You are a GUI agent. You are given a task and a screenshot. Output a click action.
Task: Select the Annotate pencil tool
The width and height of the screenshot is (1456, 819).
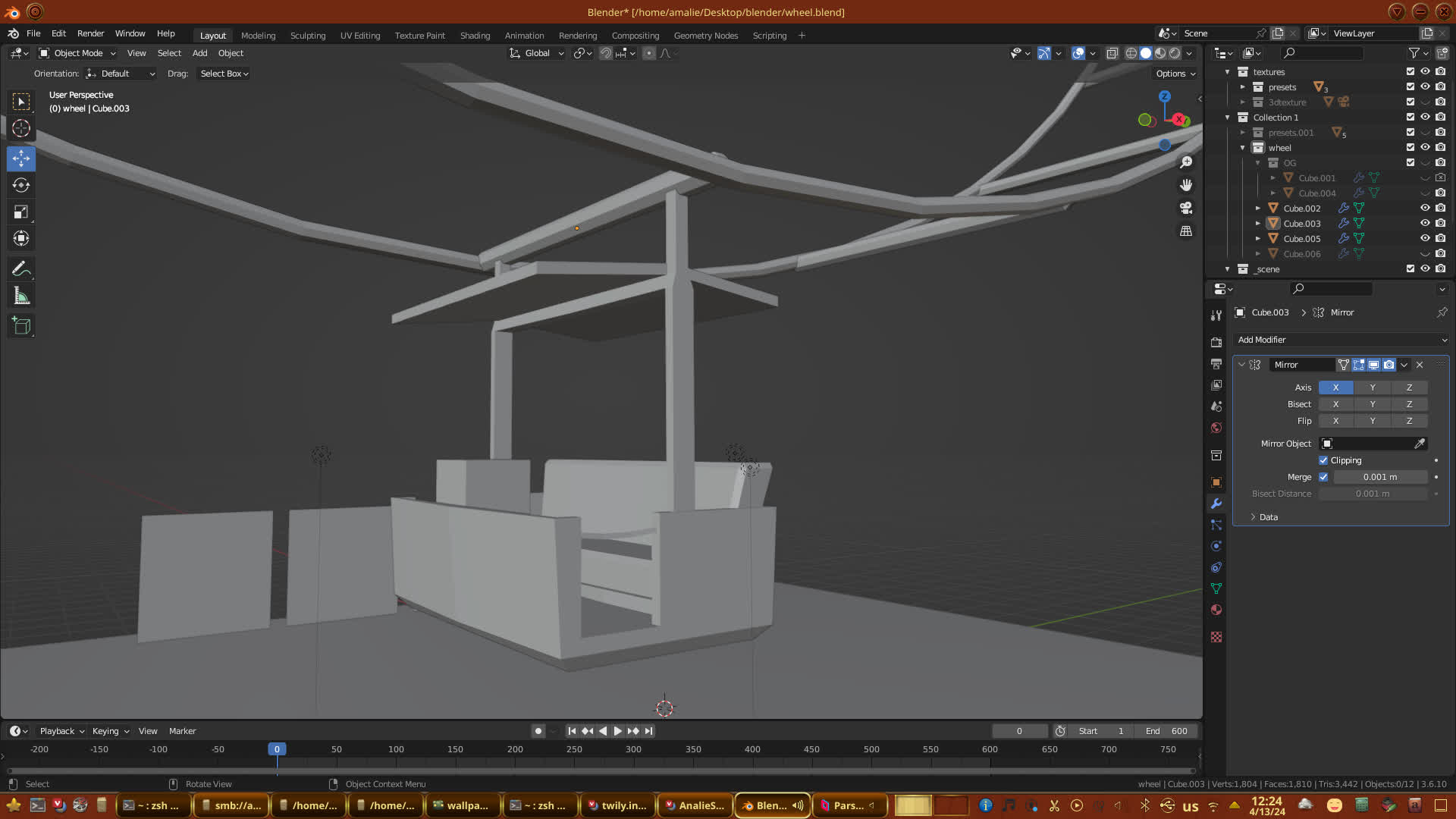(21, 269)
